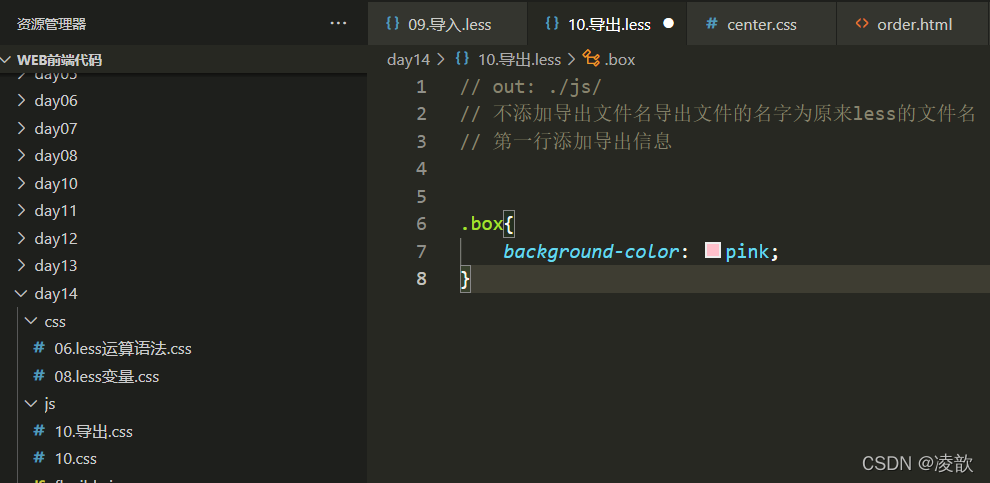Click CSS icon beside 08.less变量.css
The height and width of the screenshot is (483, 990).
click(x=39, y=376)
